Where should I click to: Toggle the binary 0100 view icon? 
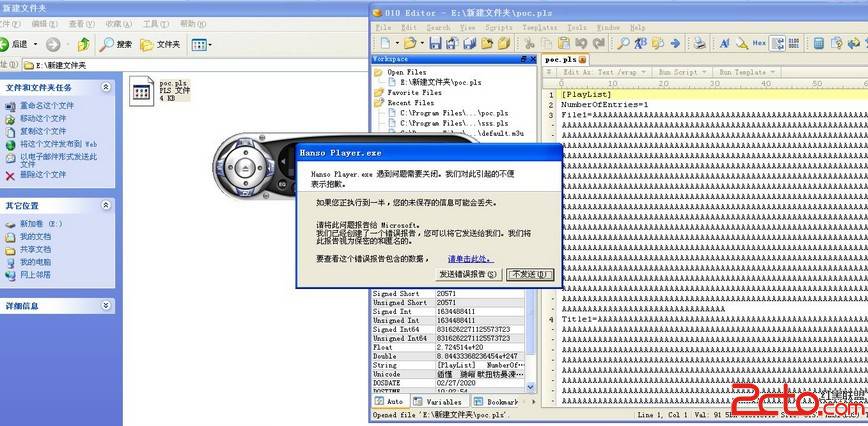(794, 43)
